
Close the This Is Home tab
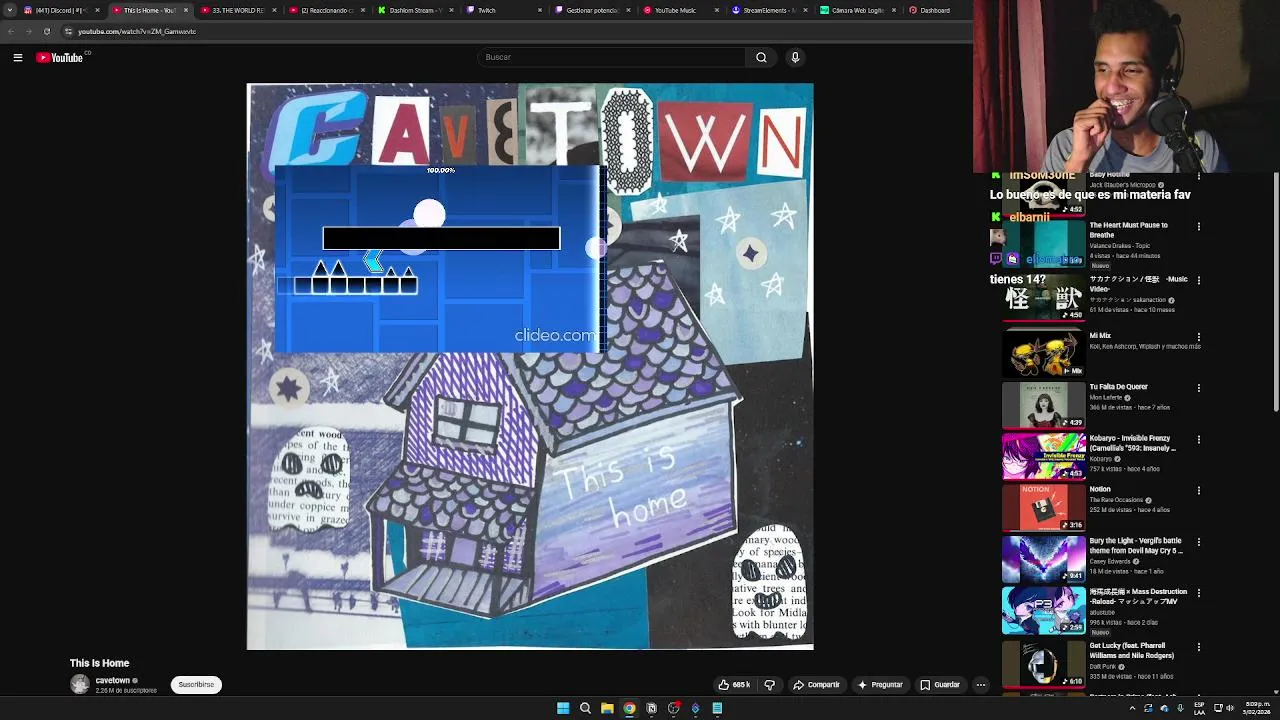click(185, 10)
